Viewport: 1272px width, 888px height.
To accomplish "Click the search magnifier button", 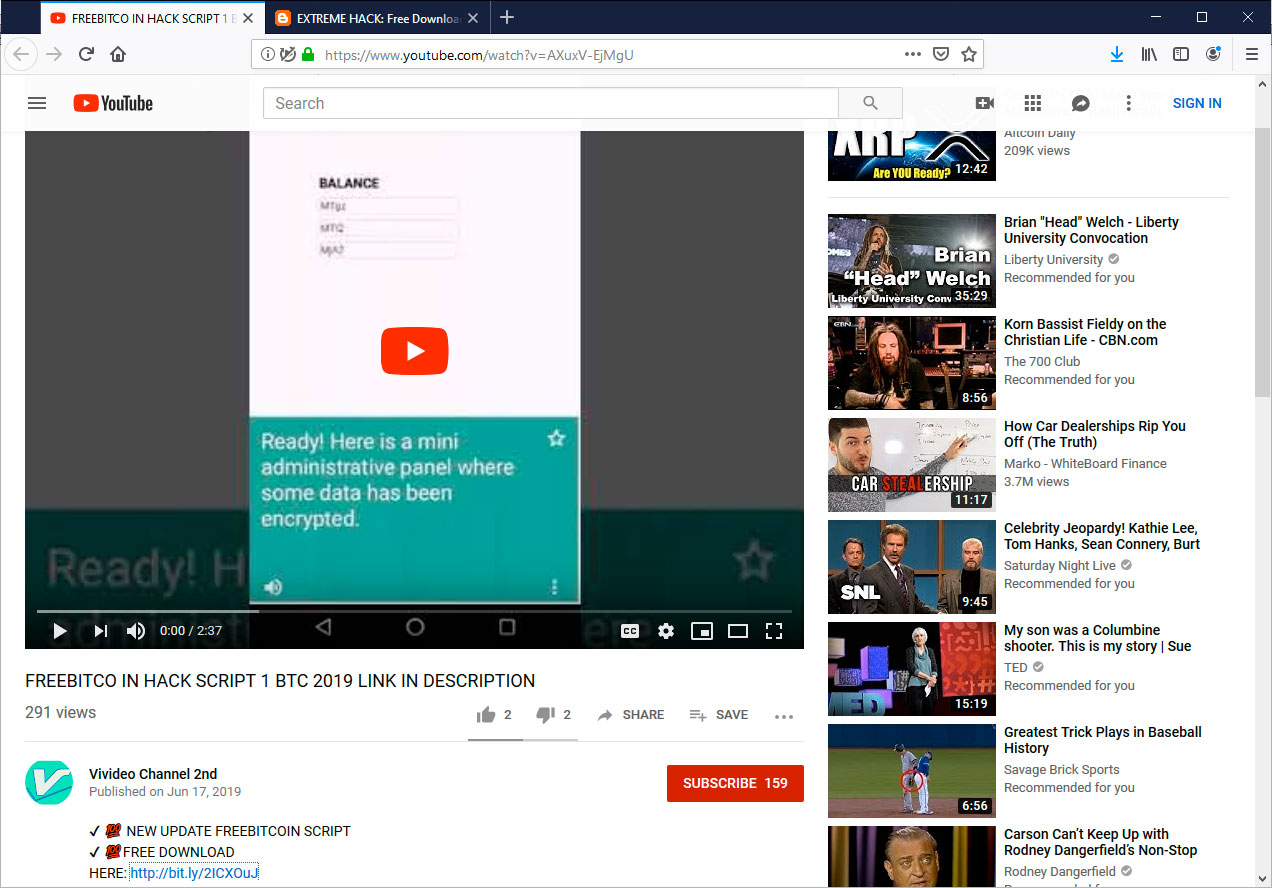I will pyautogui.click(x=870, y=103).
